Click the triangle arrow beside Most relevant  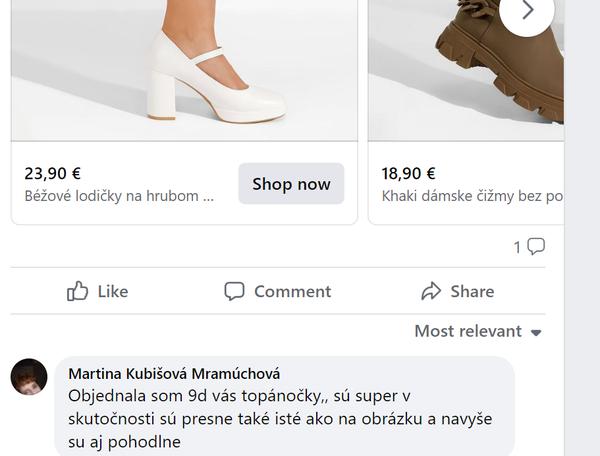tap(536, 332)
